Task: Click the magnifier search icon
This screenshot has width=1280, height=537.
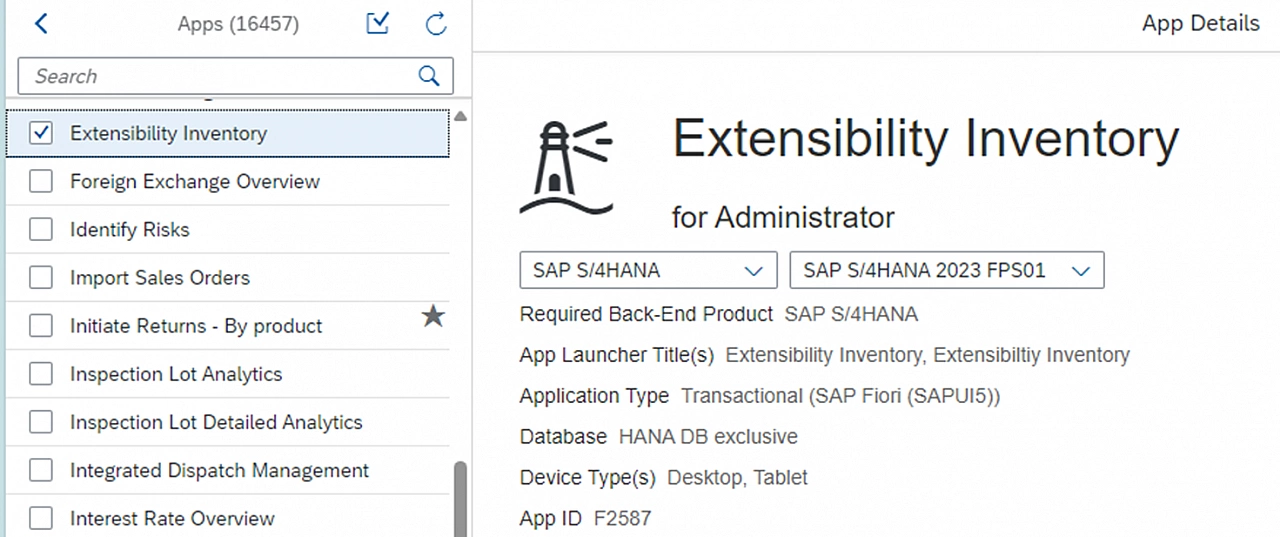Action: (x=429, y=76)
